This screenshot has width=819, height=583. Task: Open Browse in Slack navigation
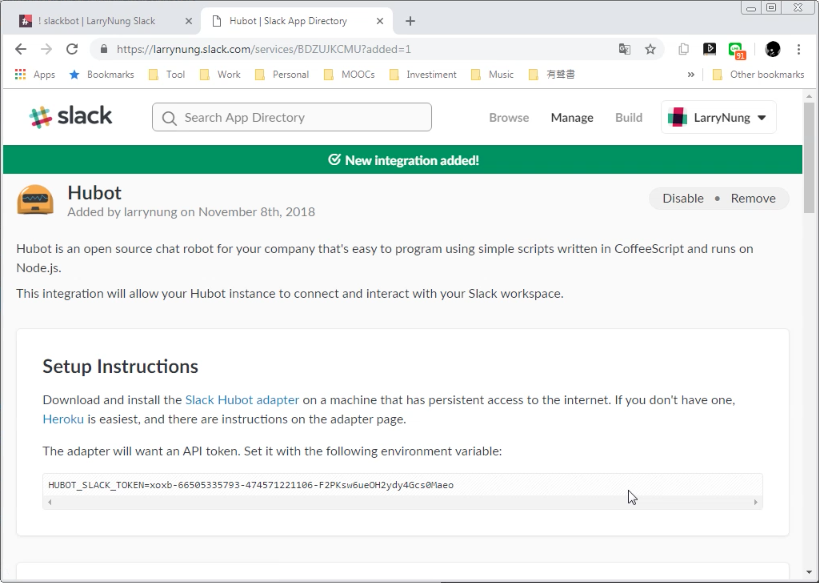tap(509, 118)
